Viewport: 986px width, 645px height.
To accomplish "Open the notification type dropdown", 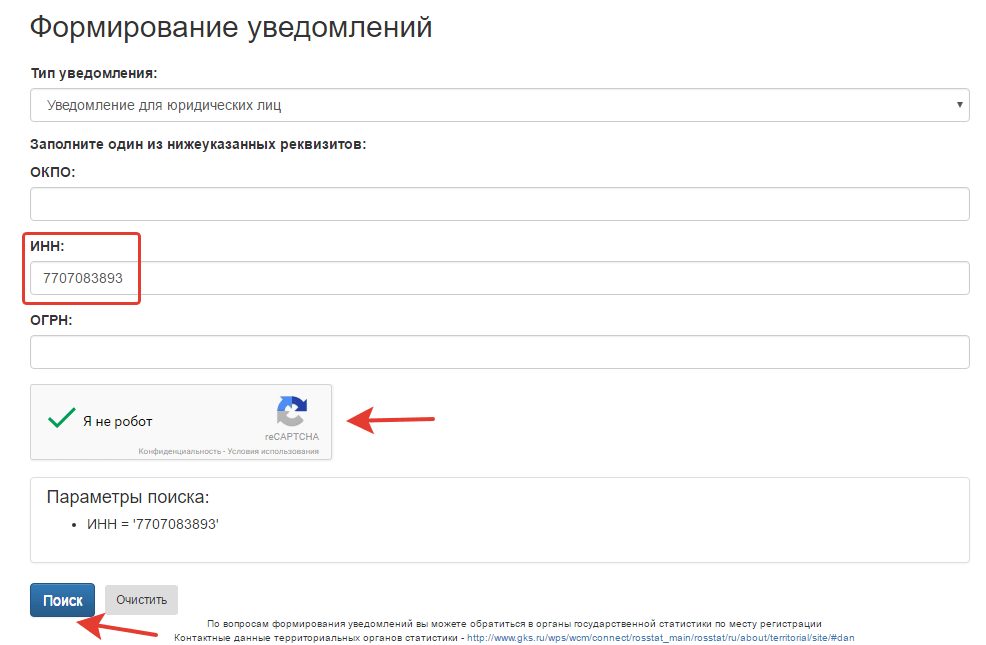I will [x=498, y=105].
